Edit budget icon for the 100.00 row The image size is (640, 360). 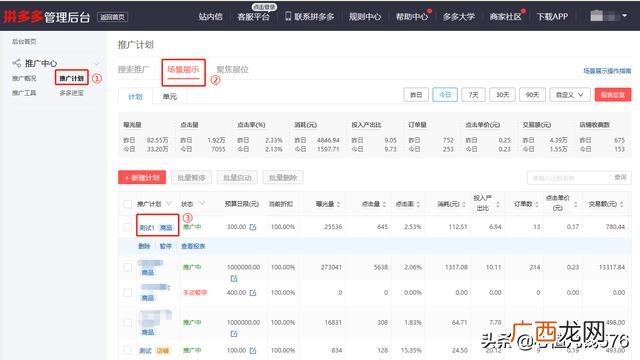tap(253, 351)
